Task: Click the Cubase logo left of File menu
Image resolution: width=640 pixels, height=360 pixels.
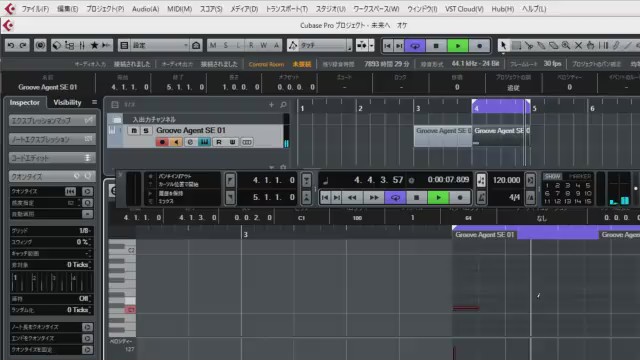Action: 9,9
